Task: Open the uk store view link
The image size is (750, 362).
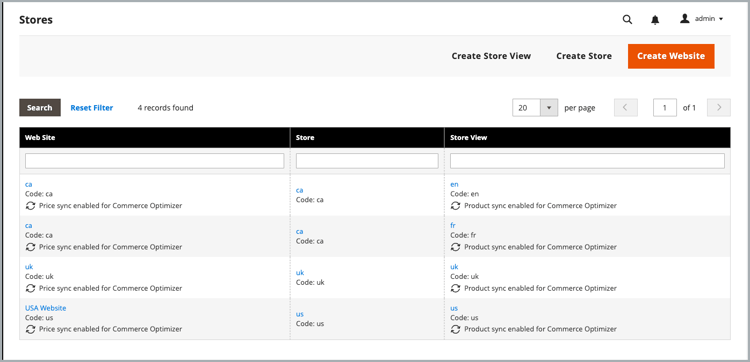Action: [454, 267]
